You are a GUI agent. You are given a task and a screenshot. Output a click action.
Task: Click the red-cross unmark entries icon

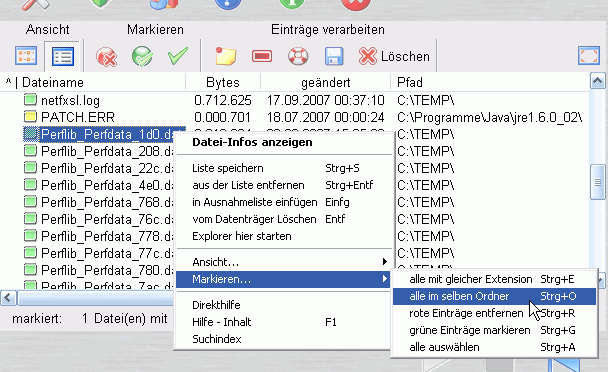[106, 57]
